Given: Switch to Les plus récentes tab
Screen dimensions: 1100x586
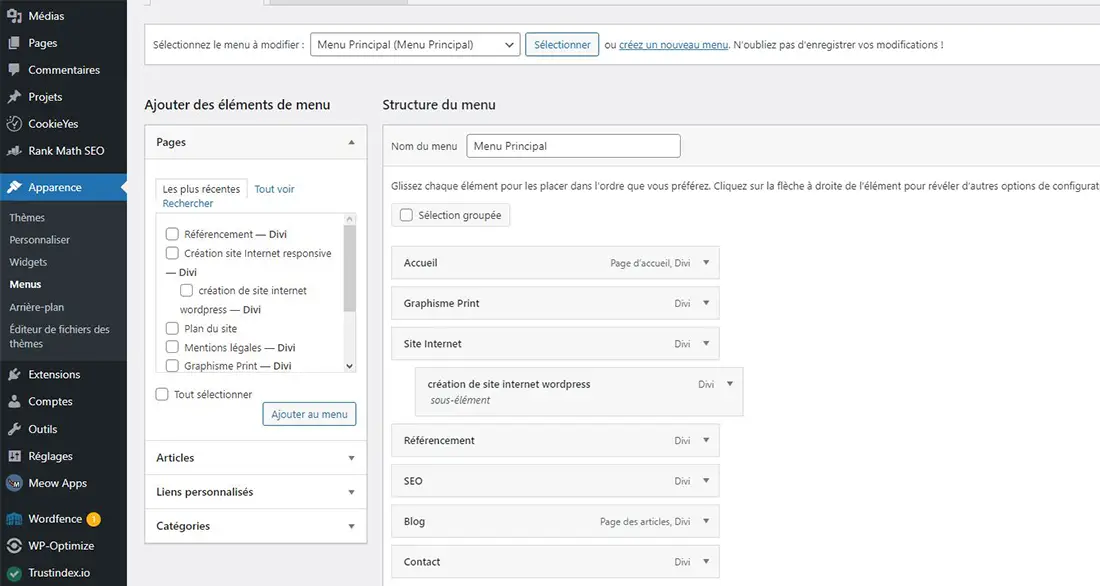Looking at the screenshot, I should [201, 189].
